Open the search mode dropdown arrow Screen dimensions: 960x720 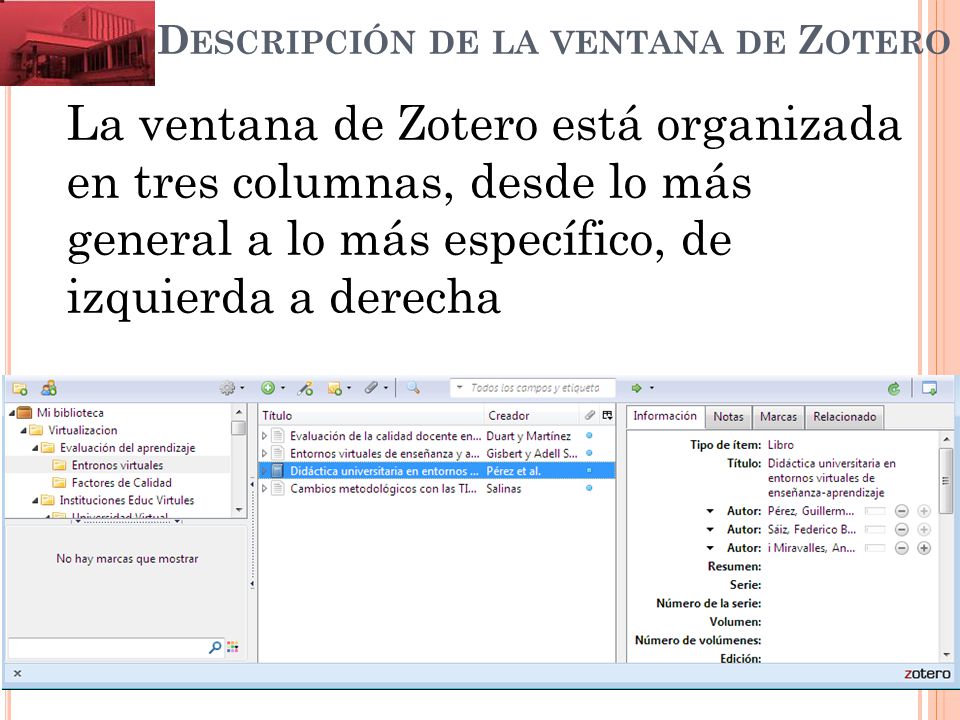pyautogui.click(x=460, y=388)
